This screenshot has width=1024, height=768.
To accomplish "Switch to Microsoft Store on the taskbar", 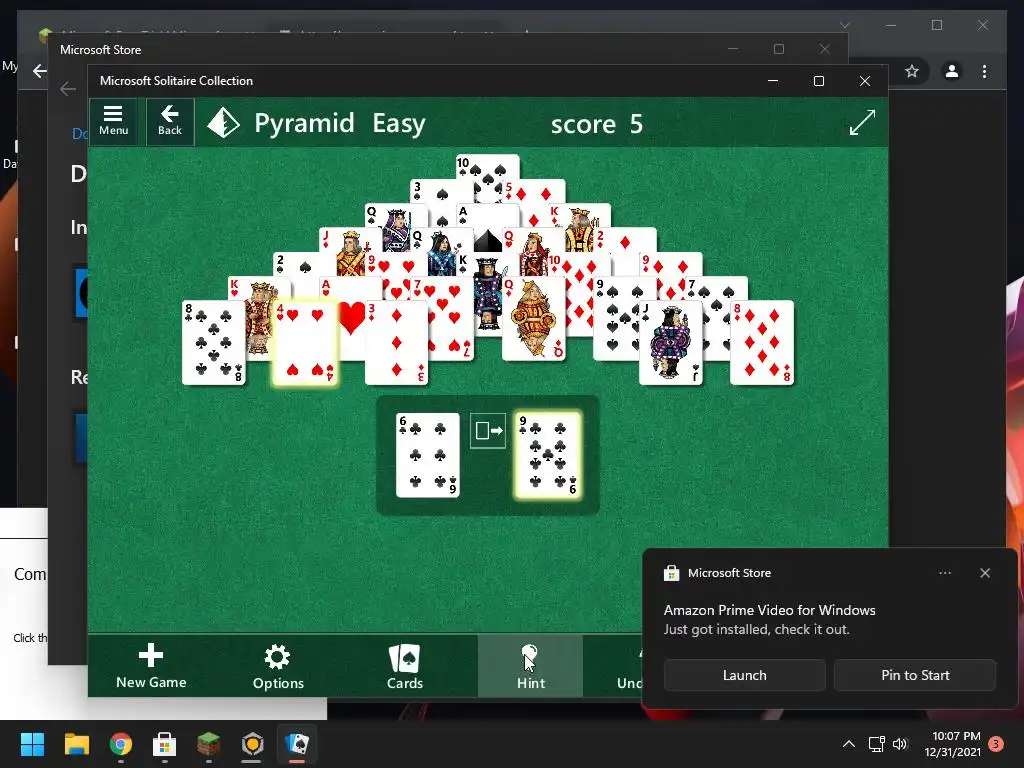I will [165, 744].
